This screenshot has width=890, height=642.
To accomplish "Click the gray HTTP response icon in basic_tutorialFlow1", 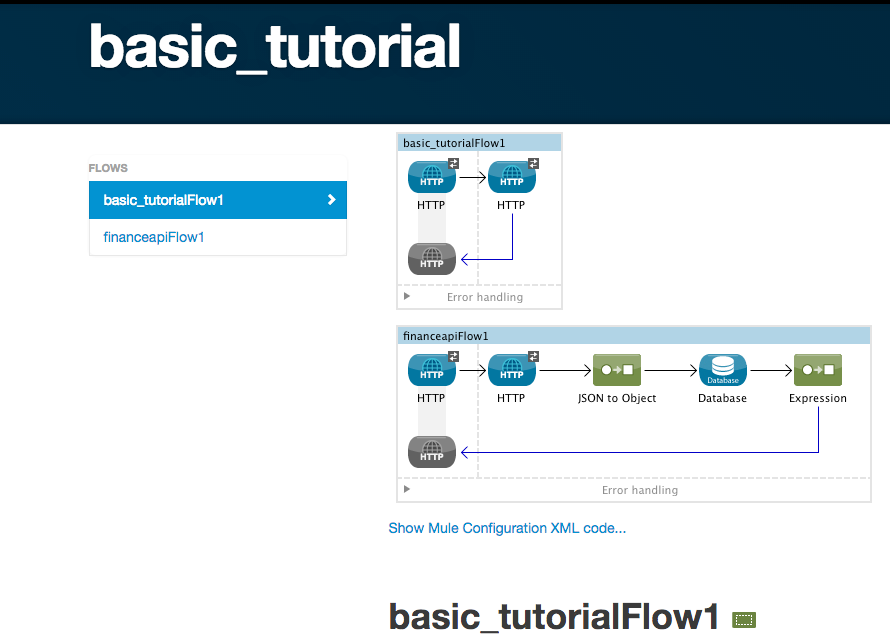I will [x=432, y=259].
